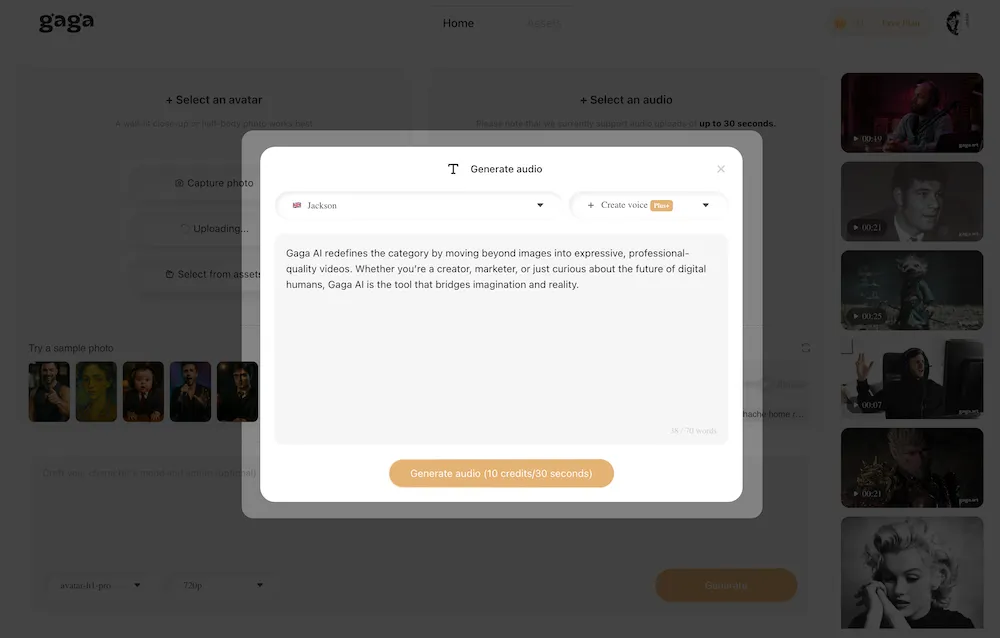Screen dimensions: 1000x638
Task: Select the baby sample photo
Action: click(x=143, y=392)
